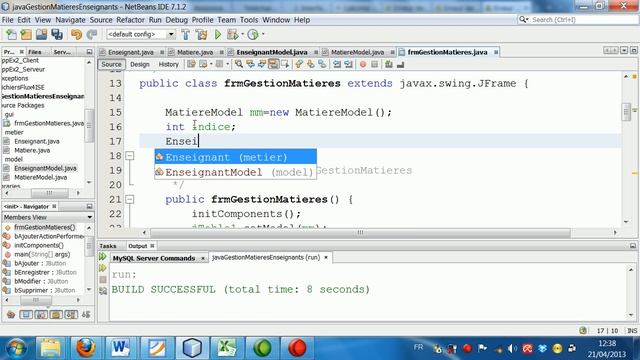Click the Undo toolbar icon
Viewport: 640px width, 360px height.
pyautogui.click(x=76, y=35)
